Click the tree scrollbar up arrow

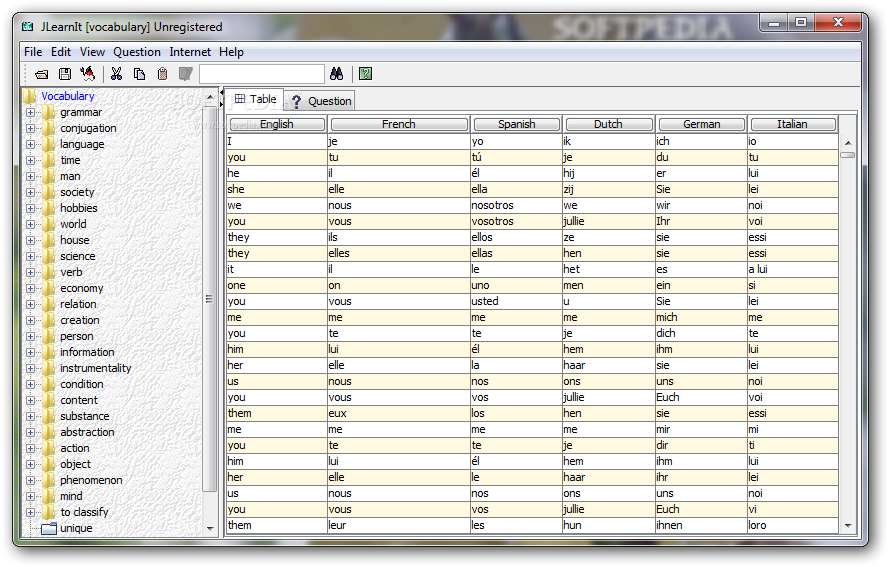[210, 97]
